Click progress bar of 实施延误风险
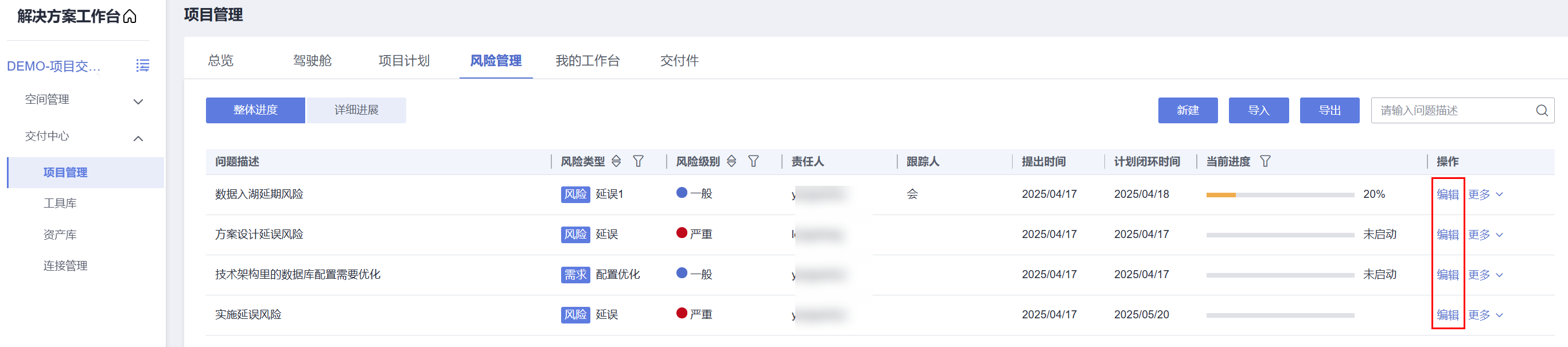The width and height of the screenshot is (1568, 347). pyautogui.click(x=1280, y=315)
